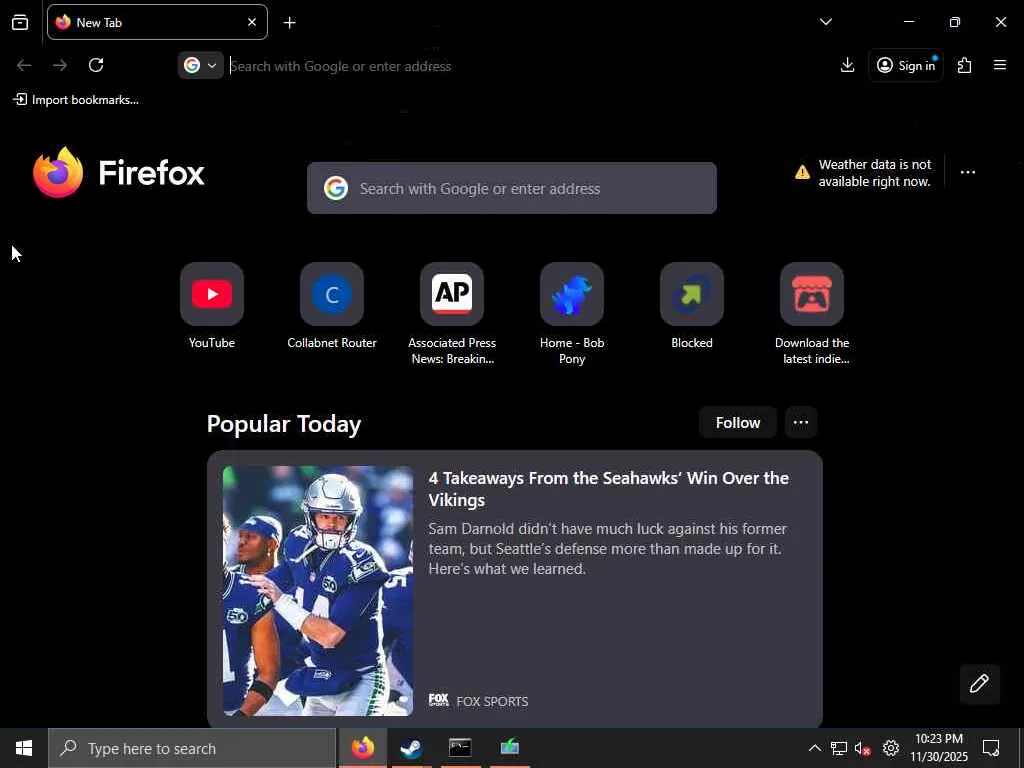Open the customize new tab pencil button
This screenshot has width=1024, height=768.
tap(979, 684)
